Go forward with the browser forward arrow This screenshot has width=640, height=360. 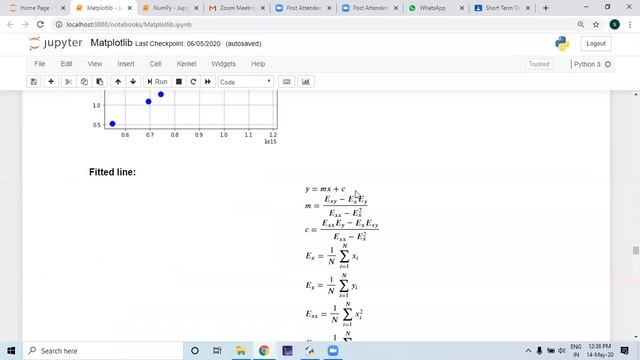click(25, 24)
